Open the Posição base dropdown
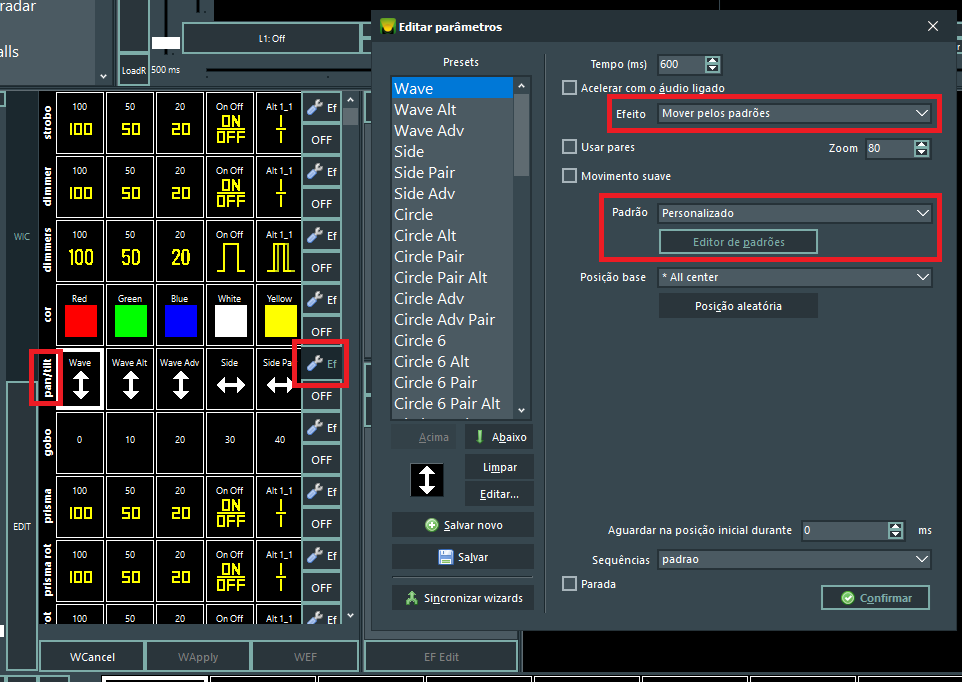 tap(795, 277)
